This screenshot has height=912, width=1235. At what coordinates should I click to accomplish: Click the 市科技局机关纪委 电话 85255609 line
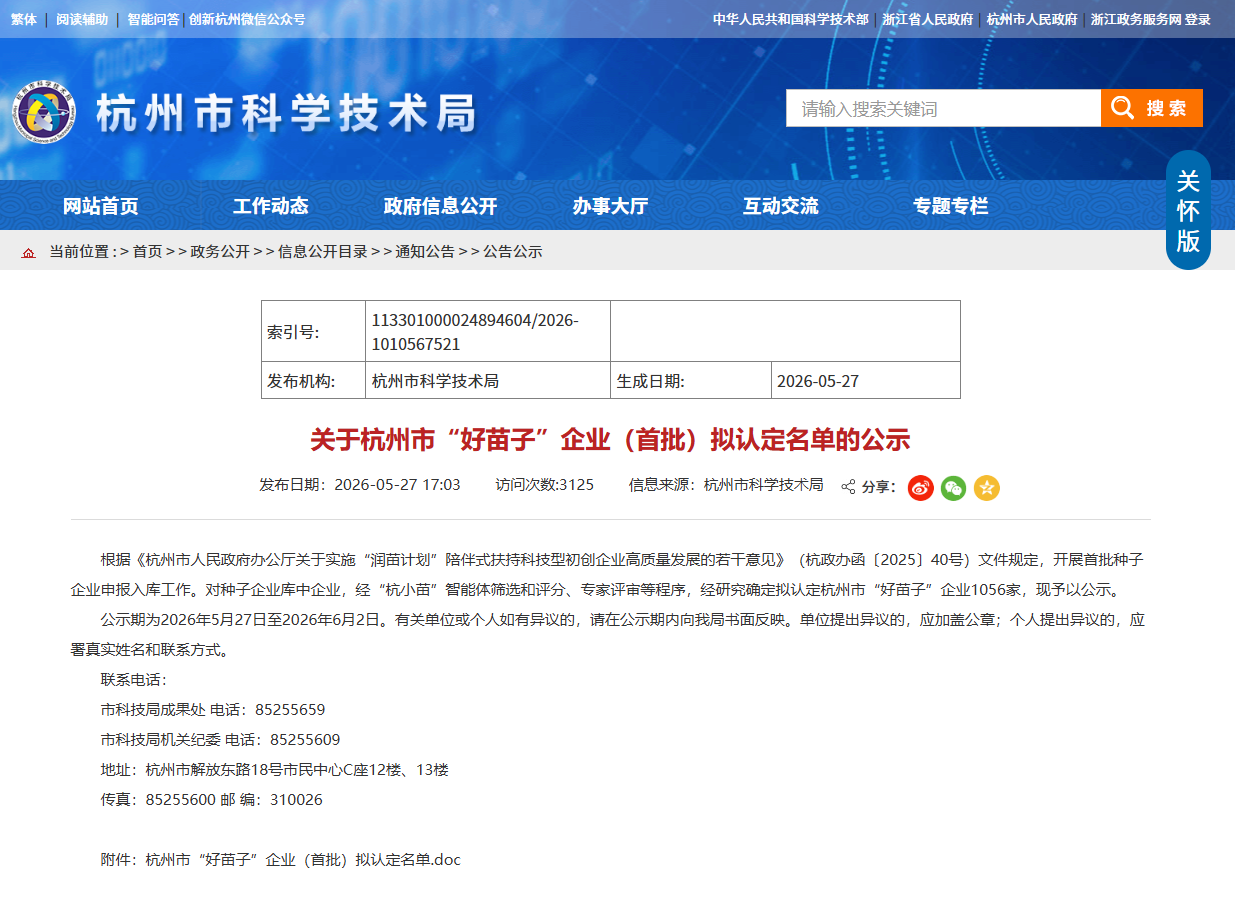[221, 740]
